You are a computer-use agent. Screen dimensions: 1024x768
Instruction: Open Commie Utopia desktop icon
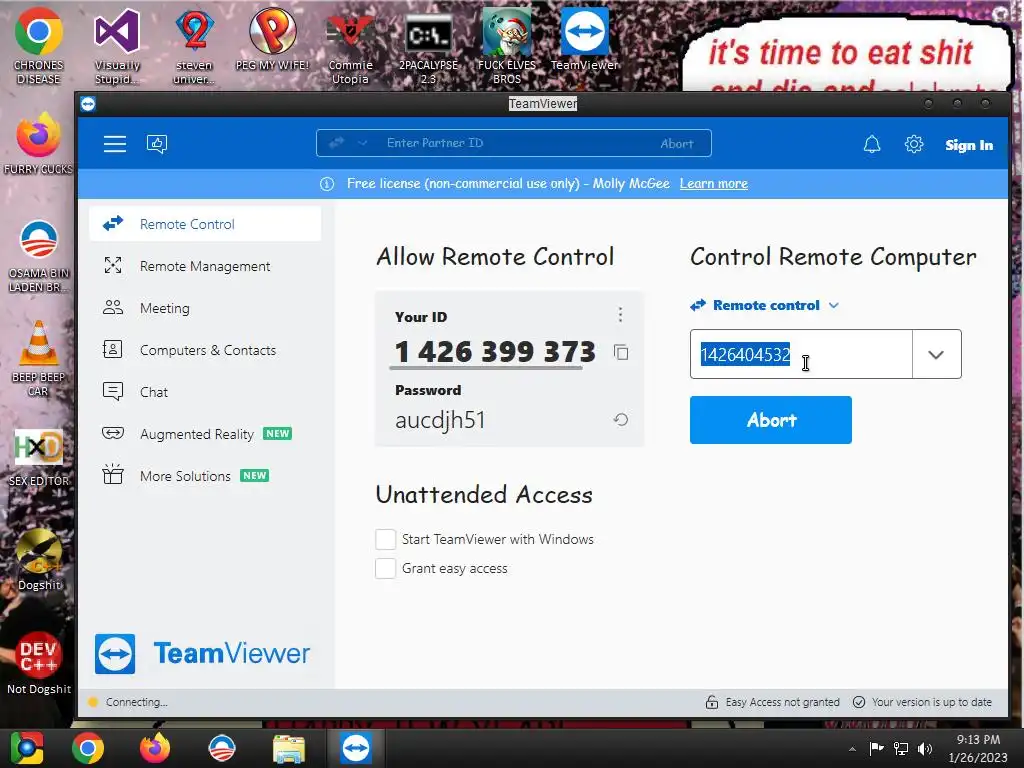350,46
